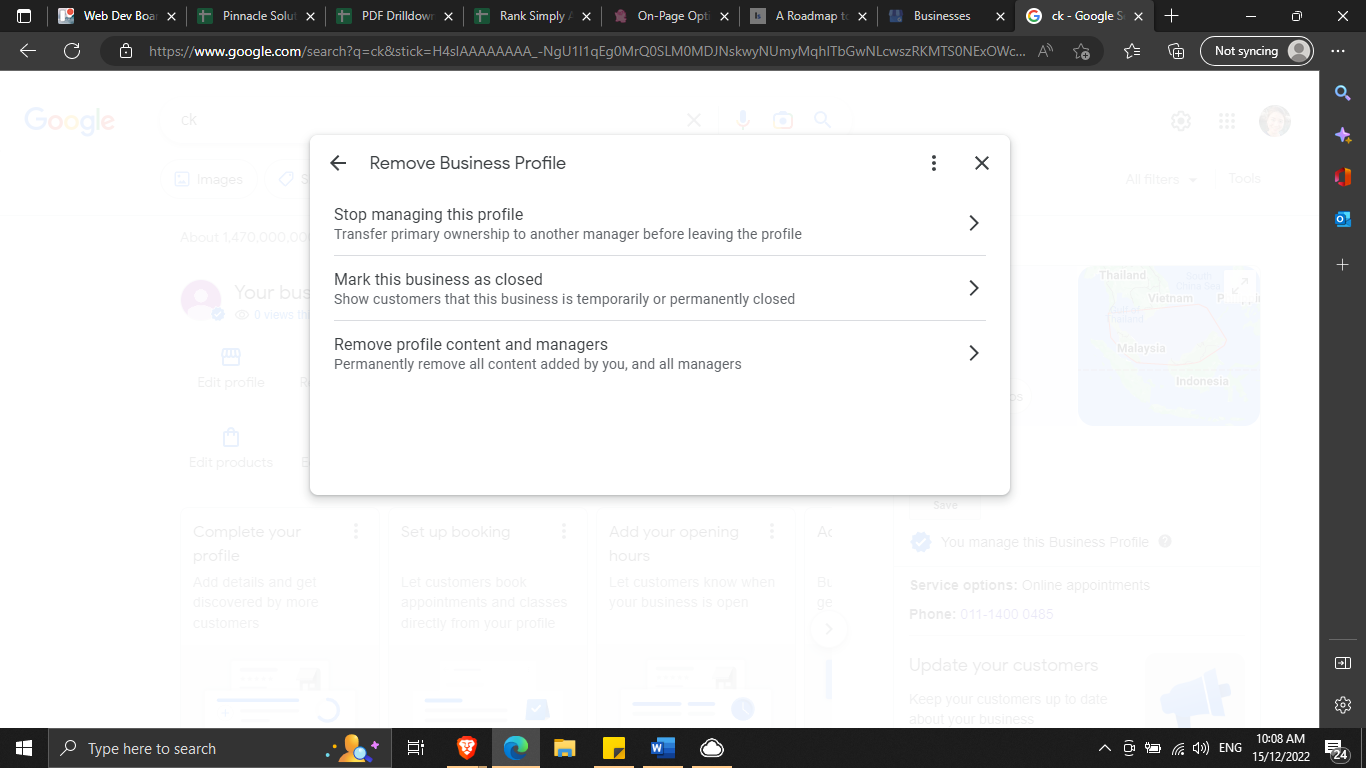Click the Windows taskbar search box

point(190,748)
